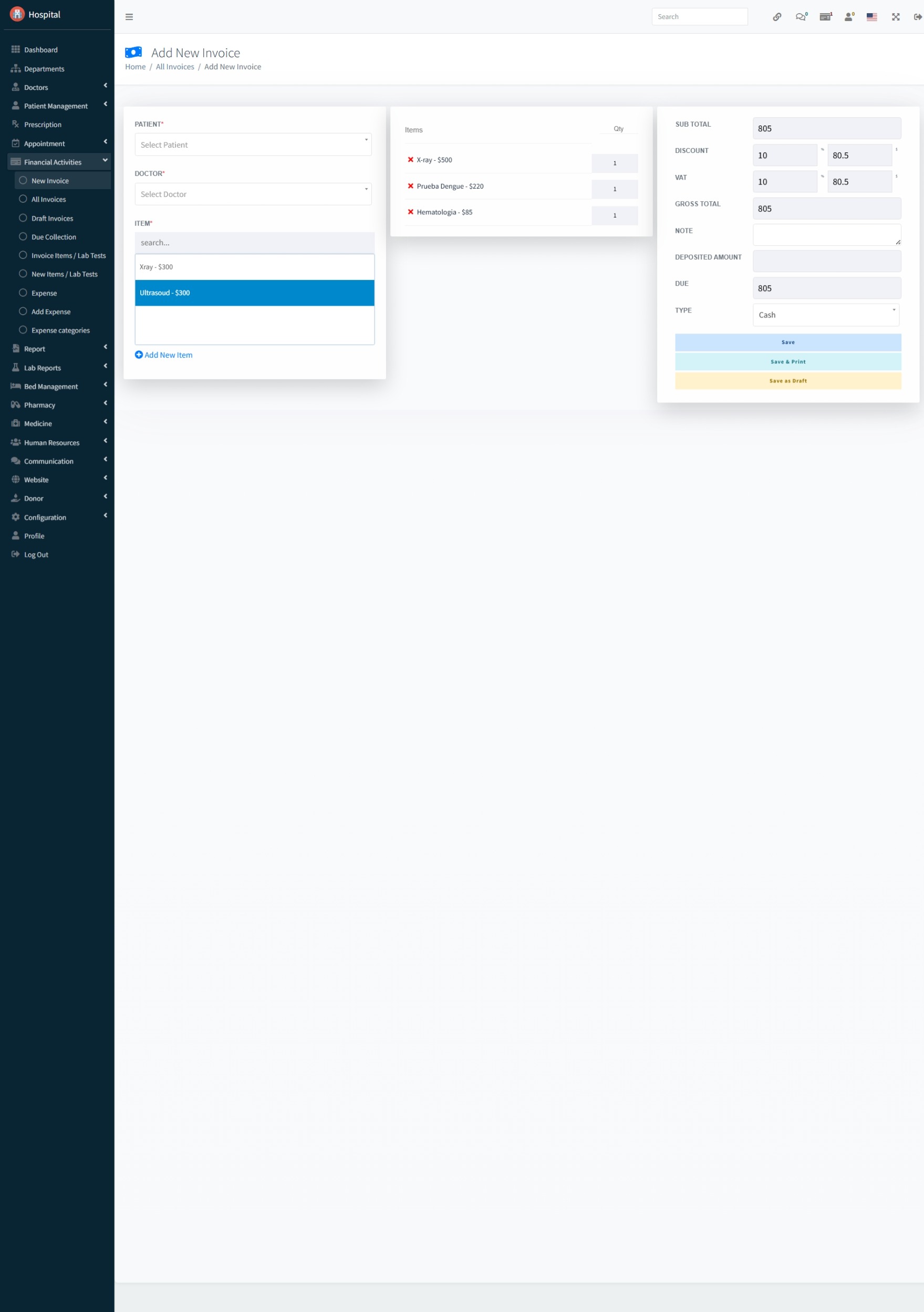Click quantity field for Hematologia item
The height and width of the screenshot is (1312, 924).
coord(615,215)
